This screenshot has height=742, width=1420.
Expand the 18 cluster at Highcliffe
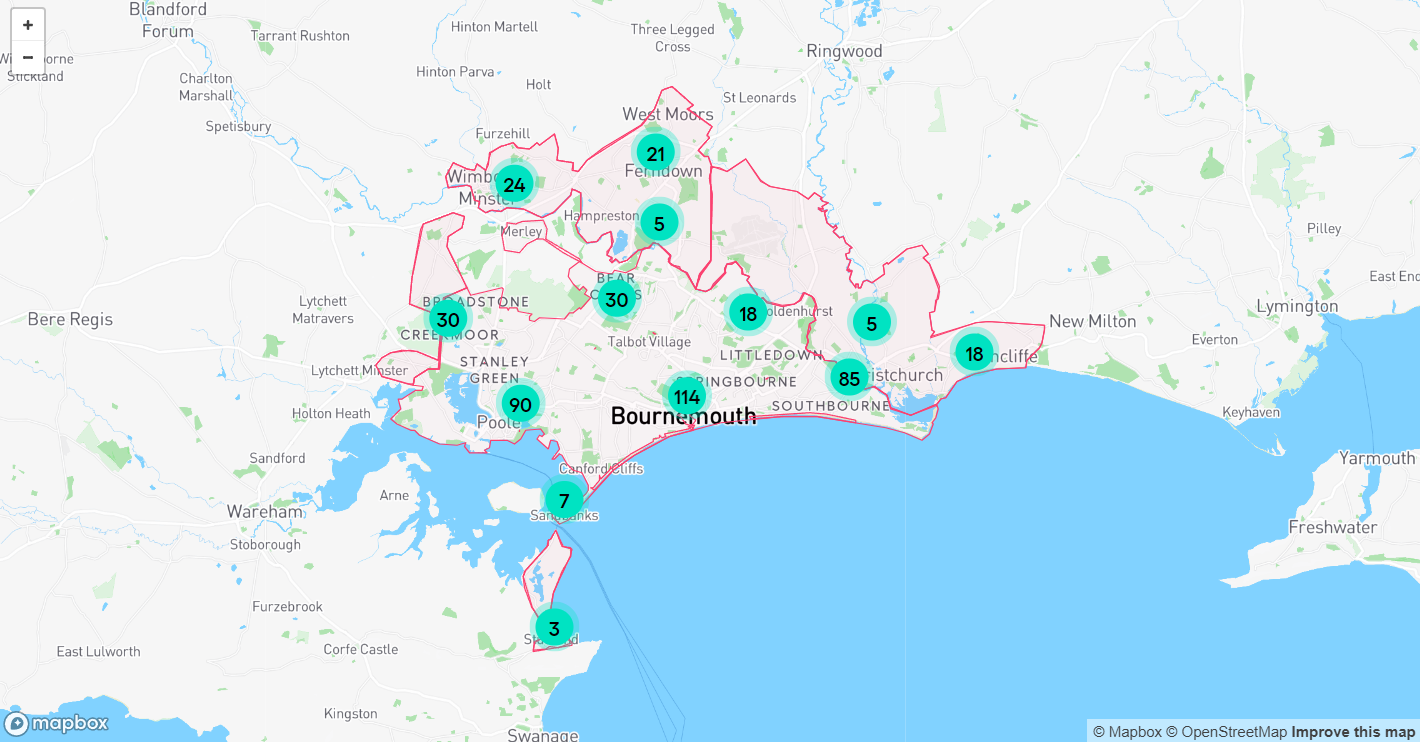point(974,353)
